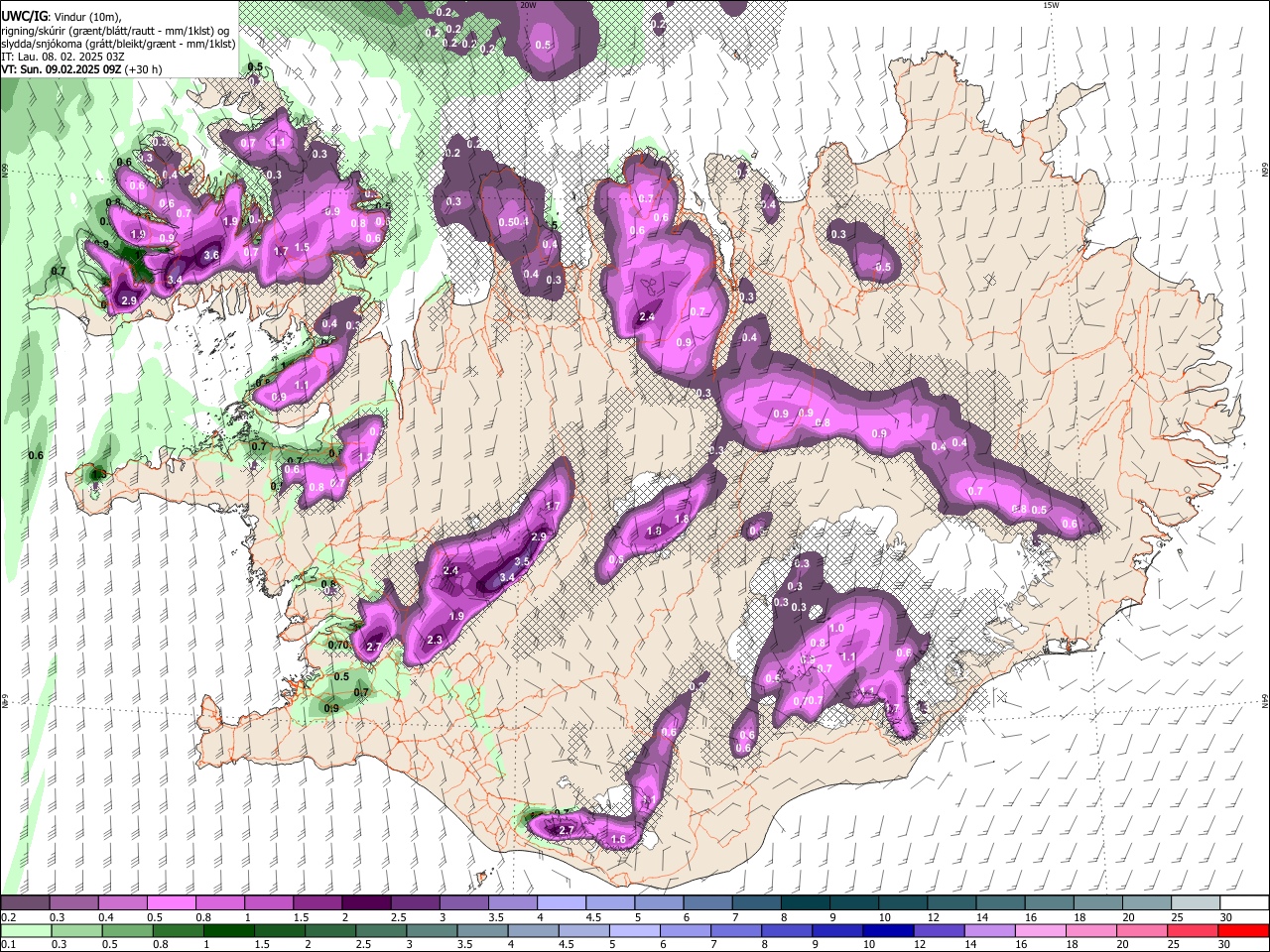
Task: Click the 1.0 precipitation value on the map
Action: (x=836, y=628)
